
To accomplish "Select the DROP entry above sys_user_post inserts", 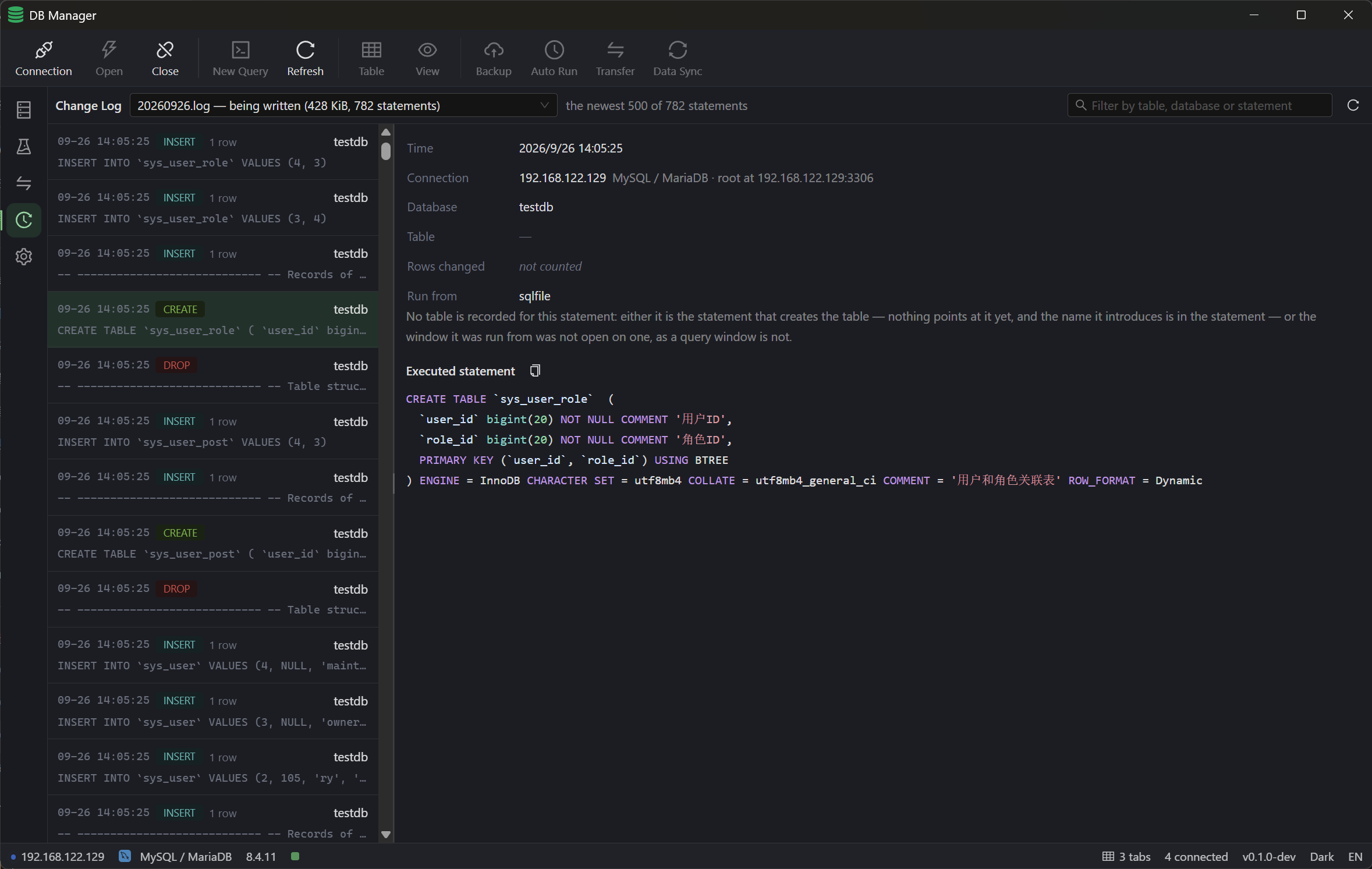I will [212, 375].
